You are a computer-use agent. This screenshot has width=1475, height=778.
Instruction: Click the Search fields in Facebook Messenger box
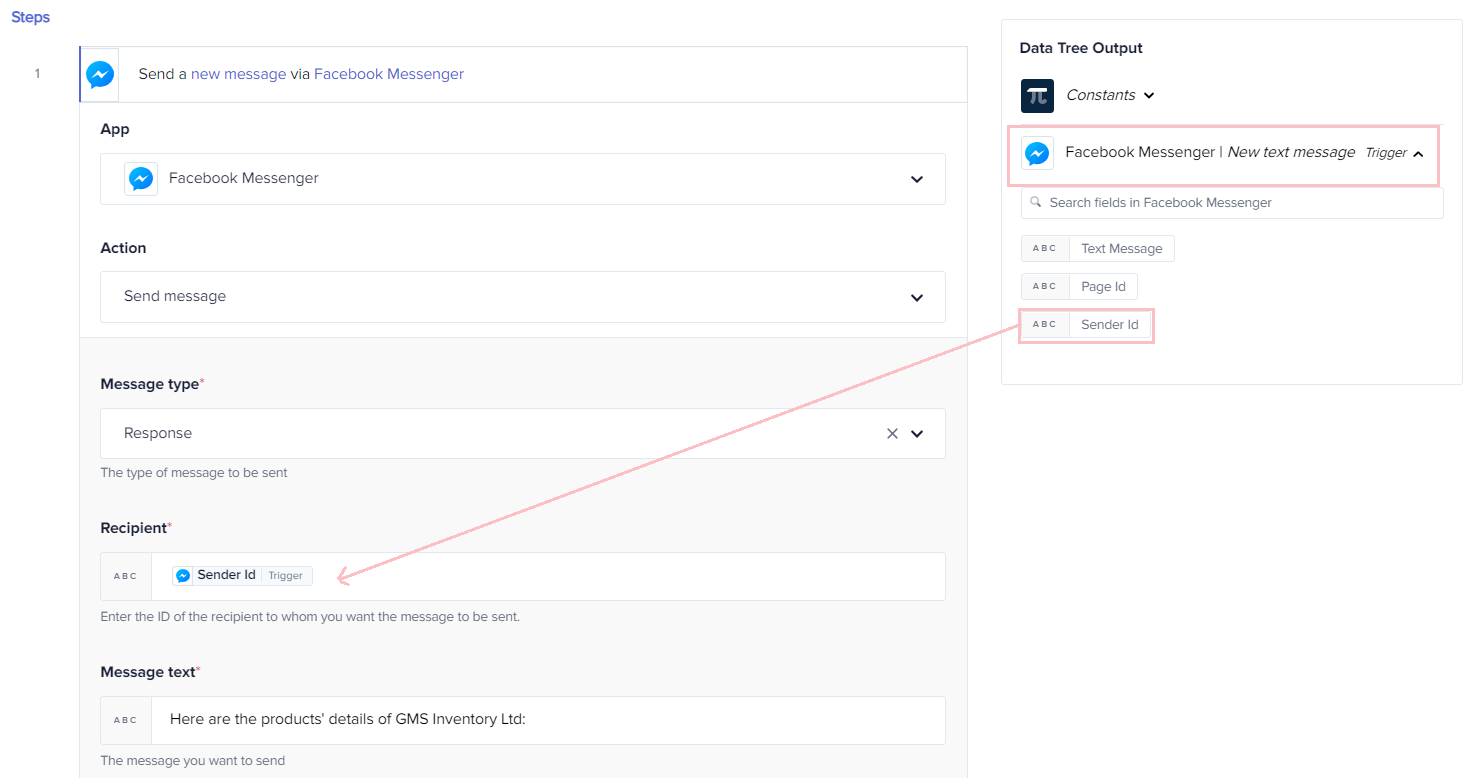tap(1232, 203)
